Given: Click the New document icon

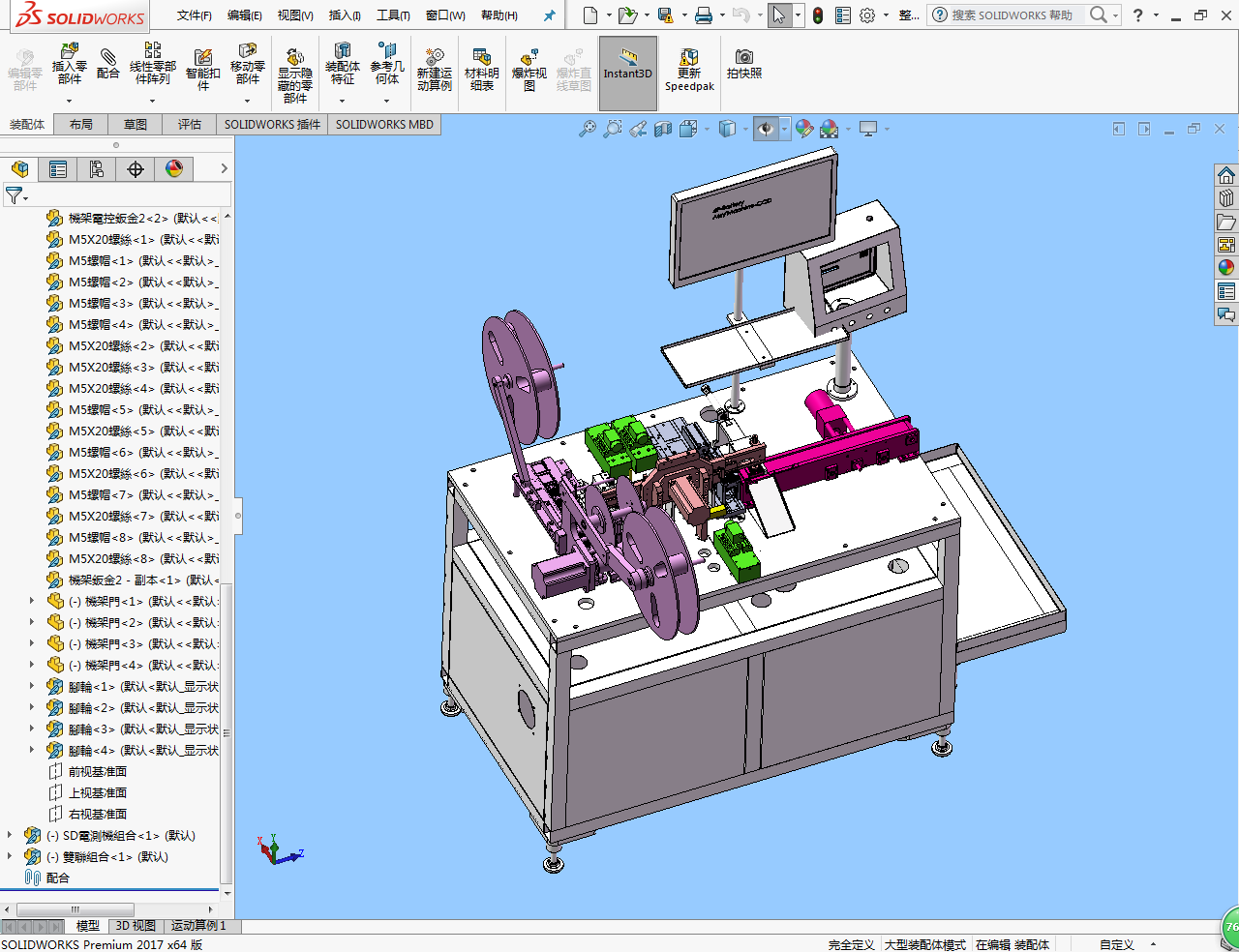Looking at the screenshot, I should click(x=589, y=15).
